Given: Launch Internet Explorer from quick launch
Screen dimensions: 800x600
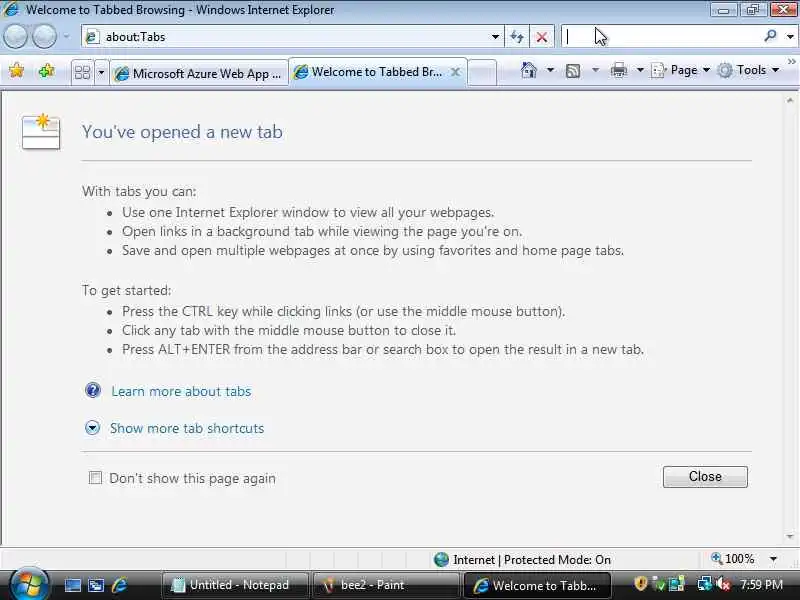Looking at the screenshot, I should click(x=119, y=585).
